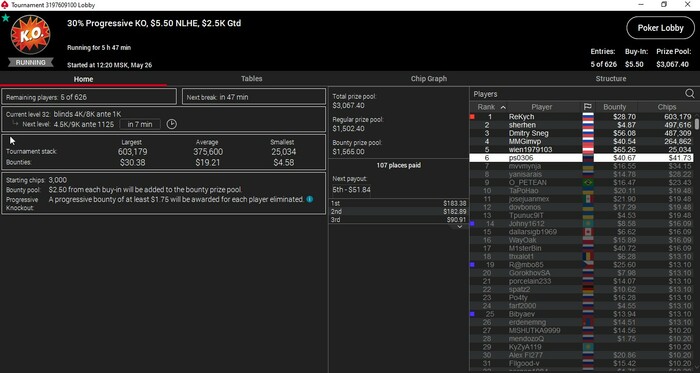Select player wien1979103 row

click(x=582, y=149)
